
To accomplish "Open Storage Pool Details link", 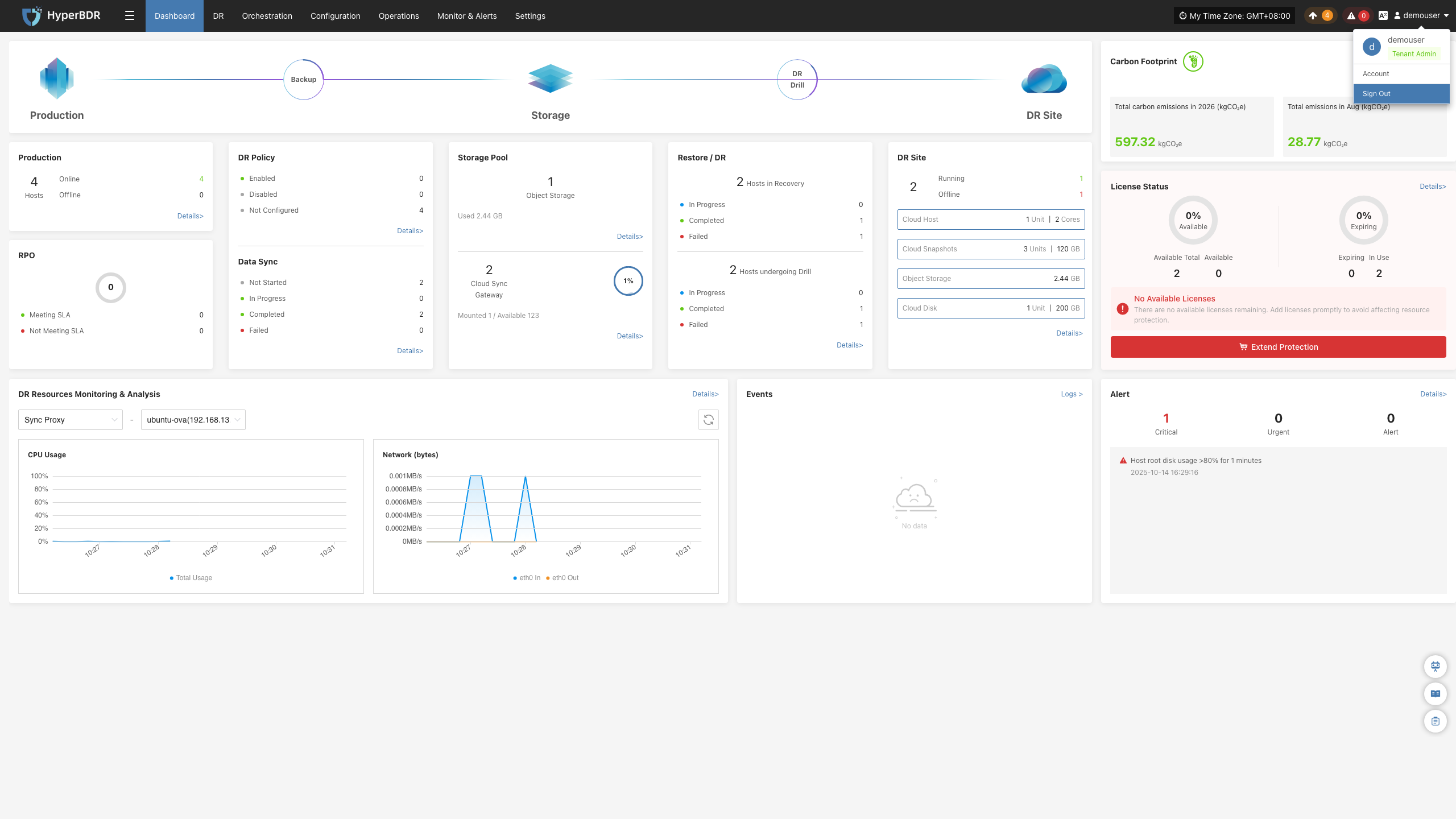I will tap(630, 237).
